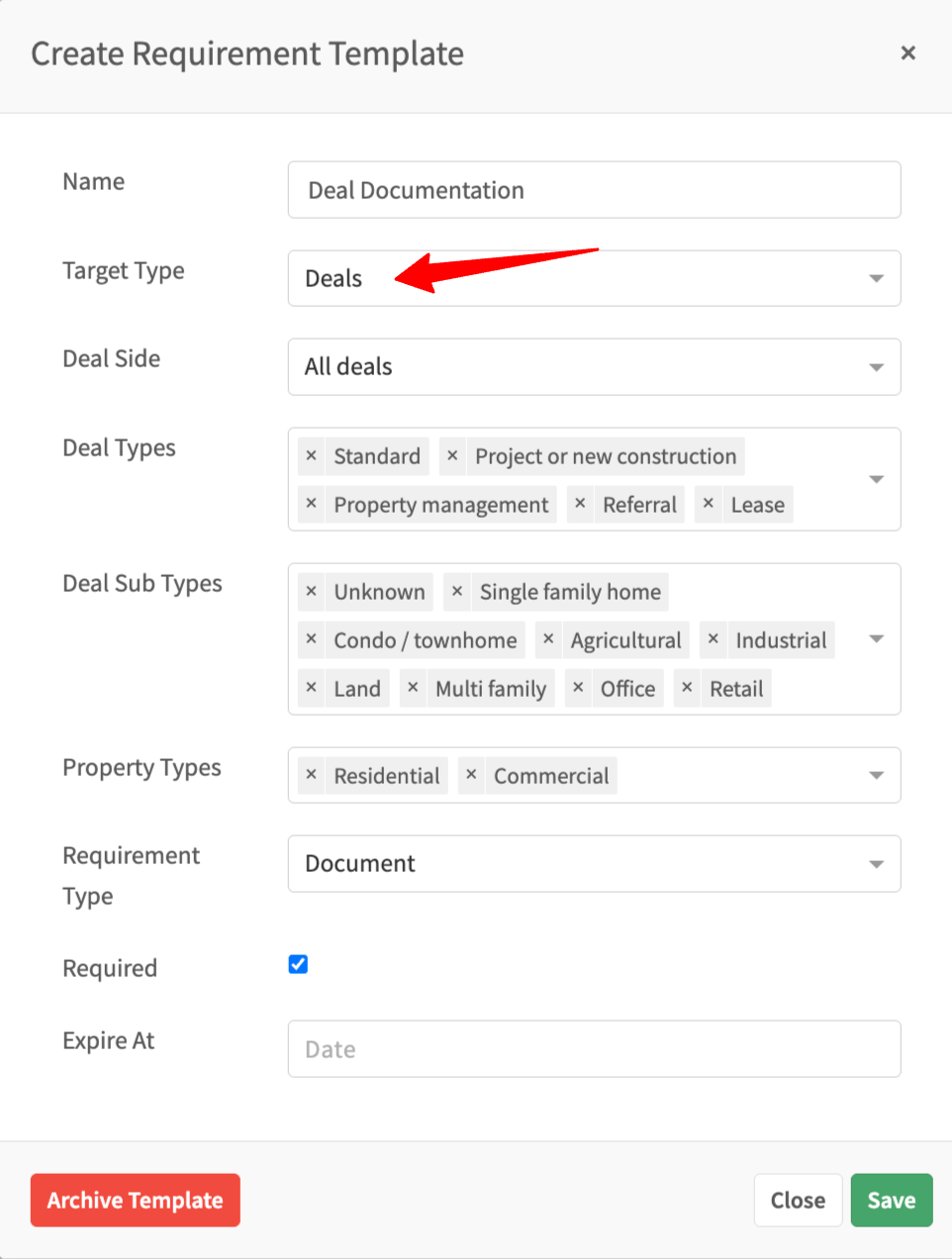Viewport: 952px width, 1259px height.
Task: Focus the Expire At date field
Action: coord(594,1049)
